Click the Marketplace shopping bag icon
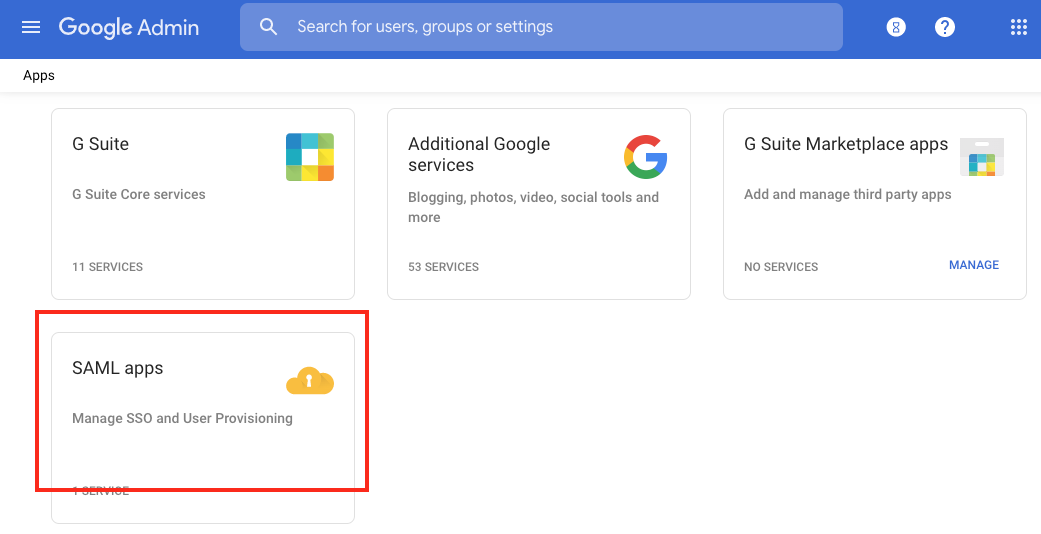This screenshot has width=1041, height=534. (x=982, y=157)
